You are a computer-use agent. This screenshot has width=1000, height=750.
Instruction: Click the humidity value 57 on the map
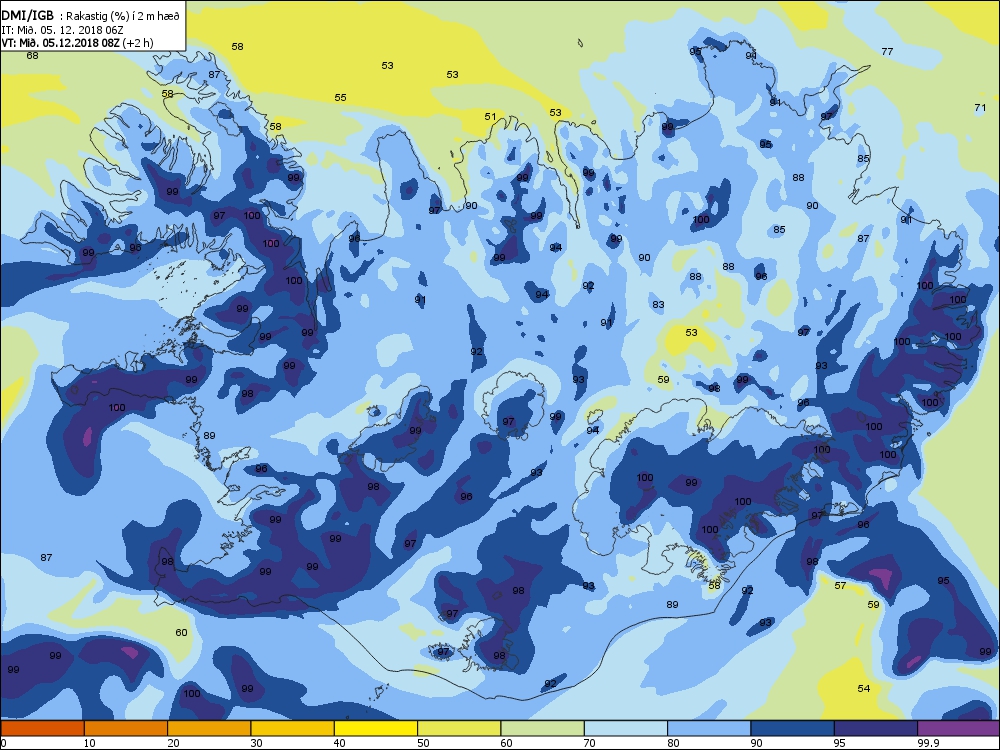click(x=840, y=585)
